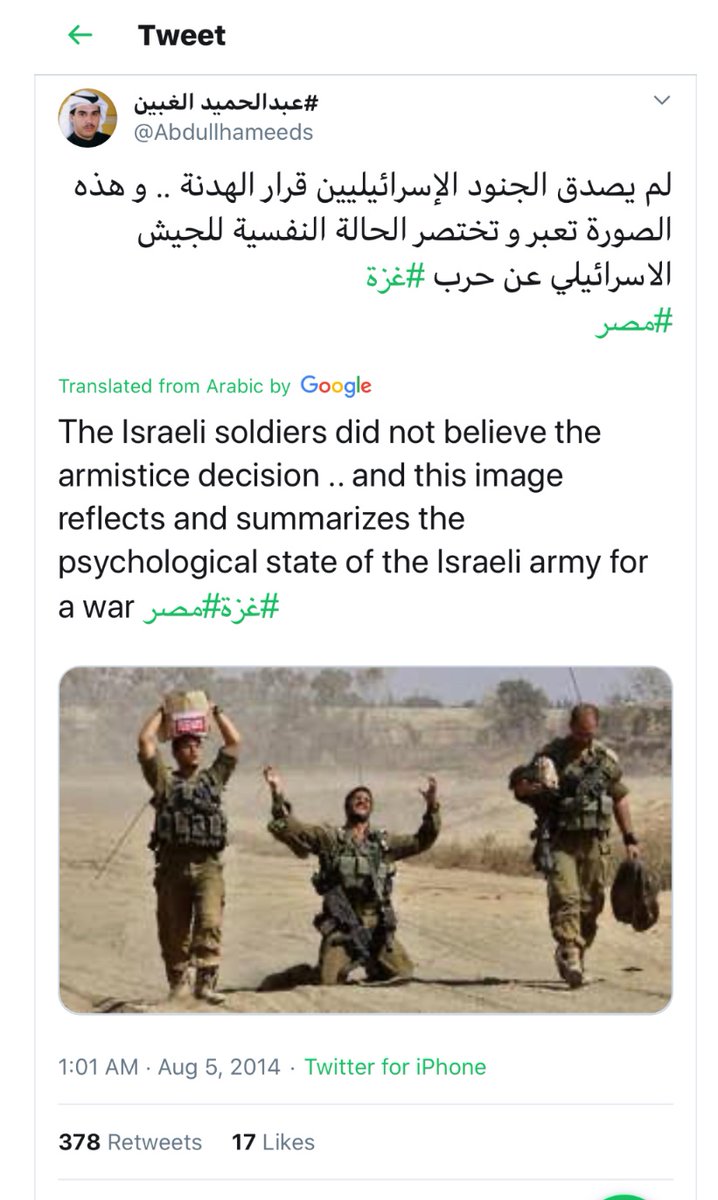View the 378 Retweets list

pyautogui.click(x=130, y=1142)
